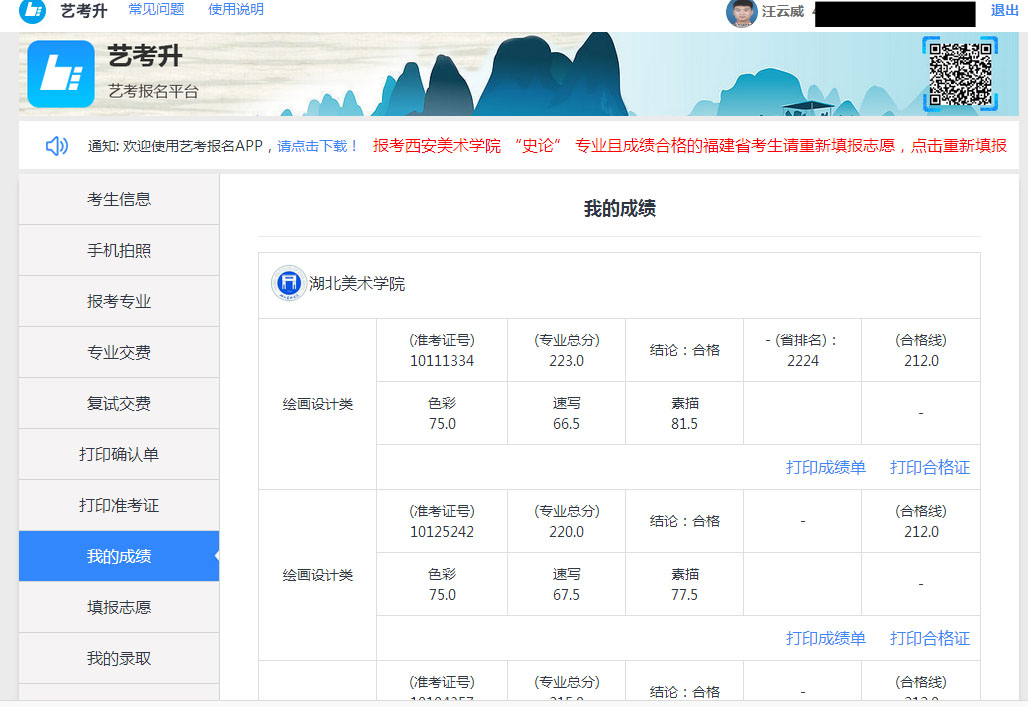Select 我的成绩 in the sidebar
The height and width of the screenshot is (707, 1028).
[x=119, y=556]
